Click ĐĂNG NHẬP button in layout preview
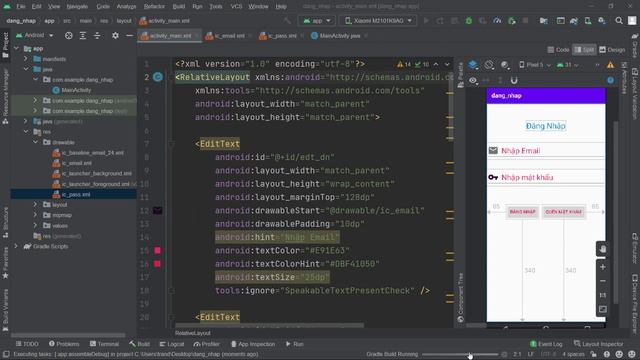The image size is (640, 360). click(522, 212)
